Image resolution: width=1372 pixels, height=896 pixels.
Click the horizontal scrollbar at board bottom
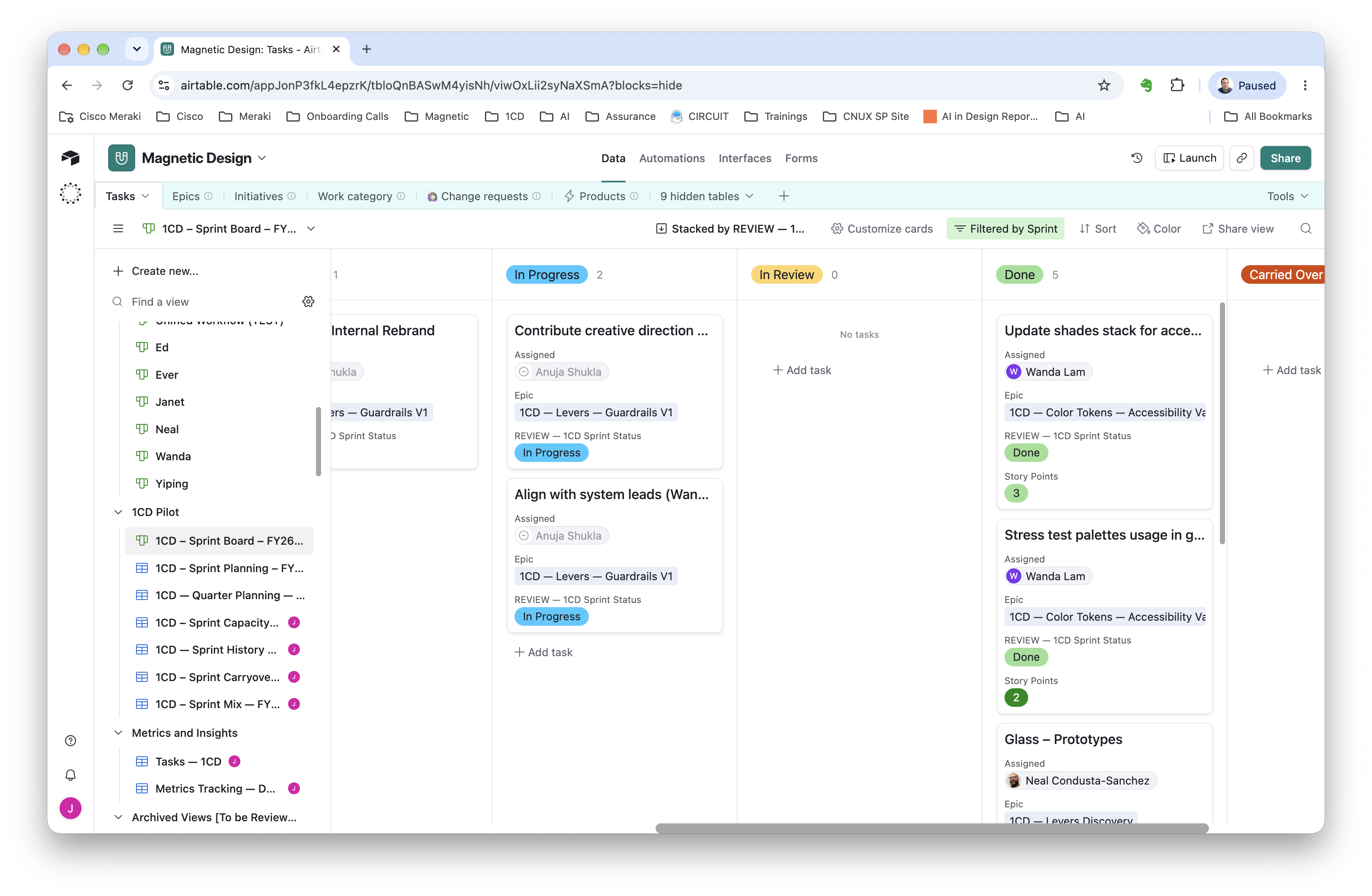pyautogui.click(x=931, y=828)
